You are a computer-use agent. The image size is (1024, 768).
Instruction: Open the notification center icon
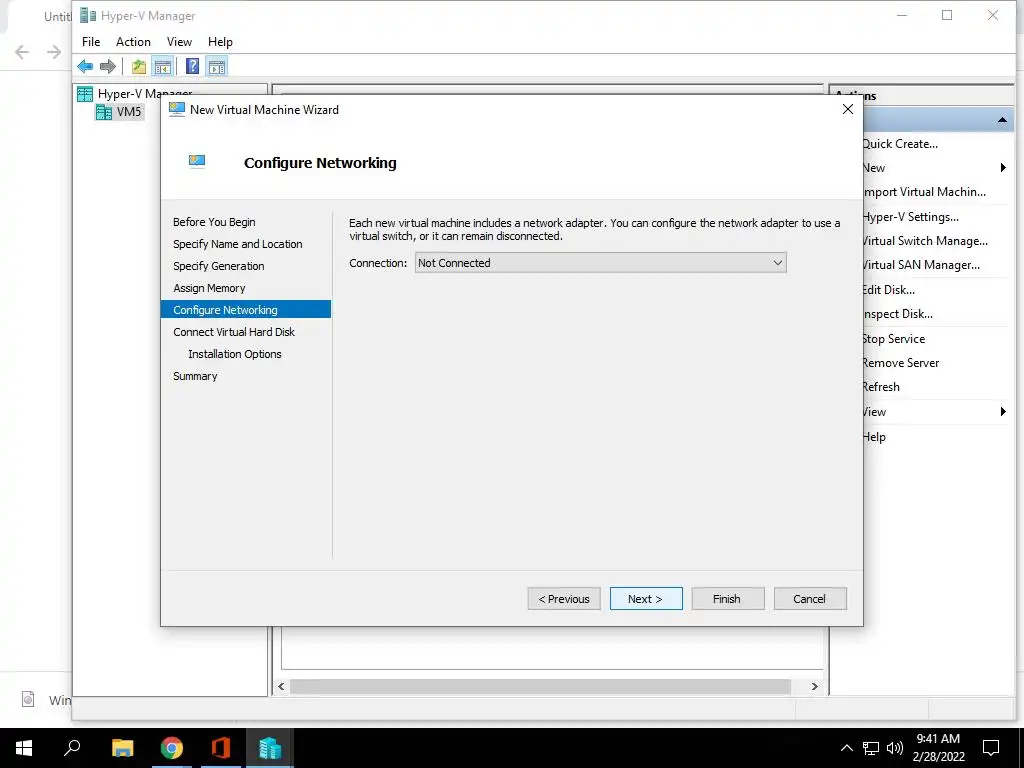pos(991,748)
